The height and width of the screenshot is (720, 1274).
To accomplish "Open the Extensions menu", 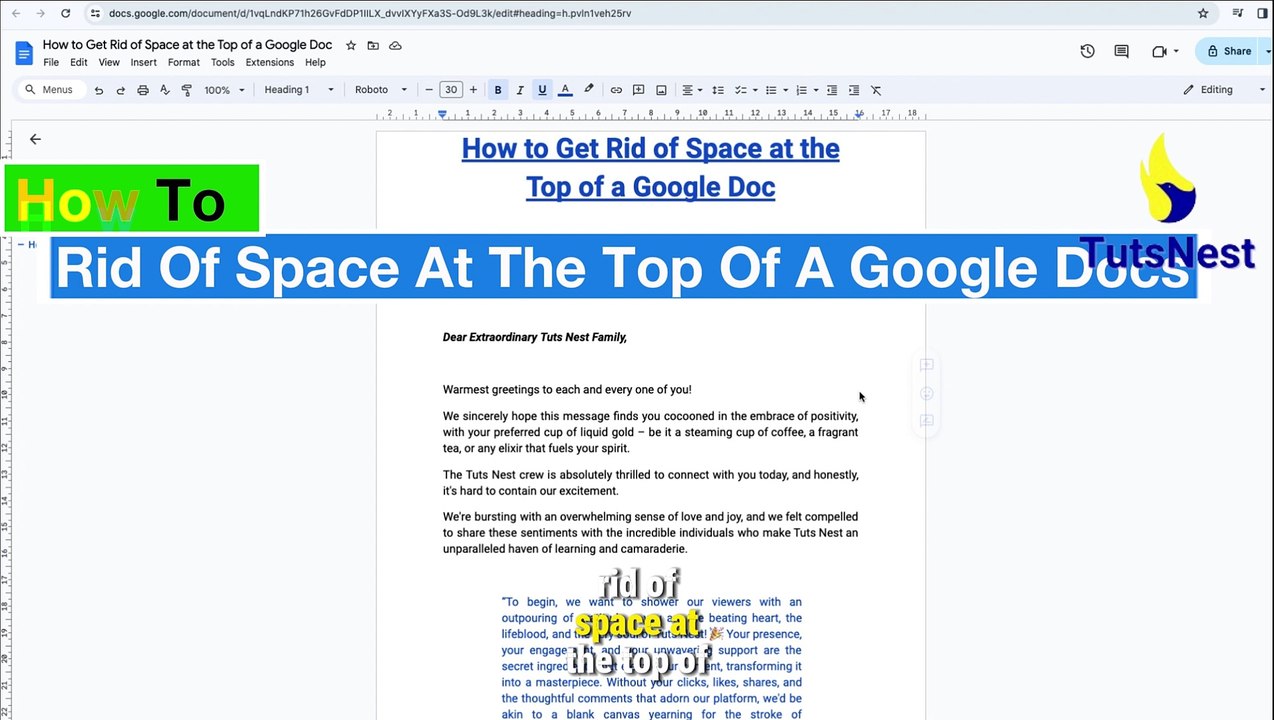I will [269, 62].
